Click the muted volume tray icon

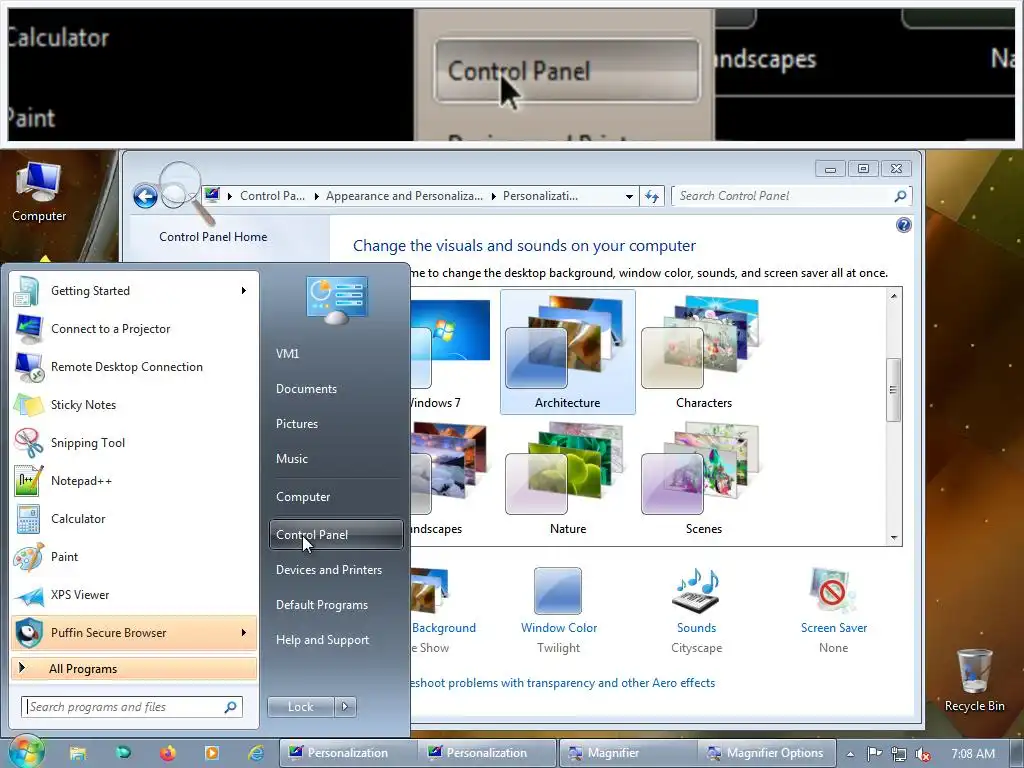tap(922, 754)
